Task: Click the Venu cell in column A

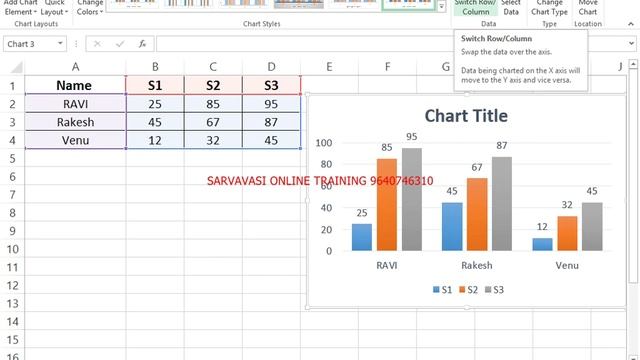Action: (76, 140)
